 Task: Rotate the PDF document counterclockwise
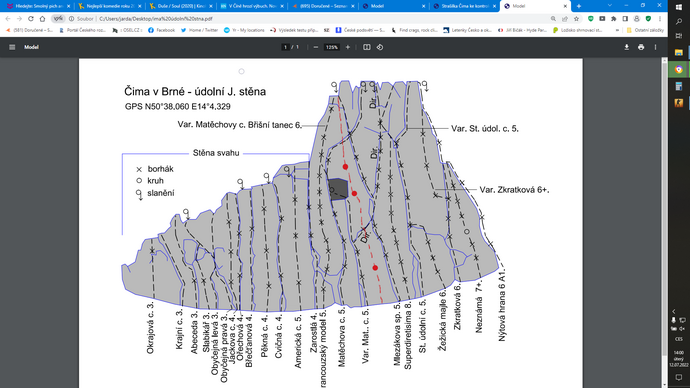(380, 47)
